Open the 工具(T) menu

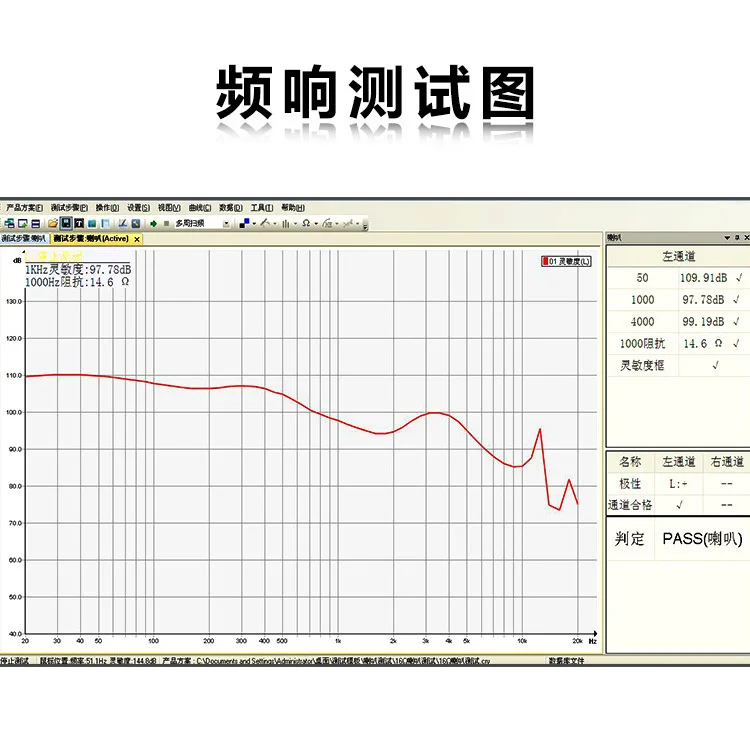click(262, 208)
